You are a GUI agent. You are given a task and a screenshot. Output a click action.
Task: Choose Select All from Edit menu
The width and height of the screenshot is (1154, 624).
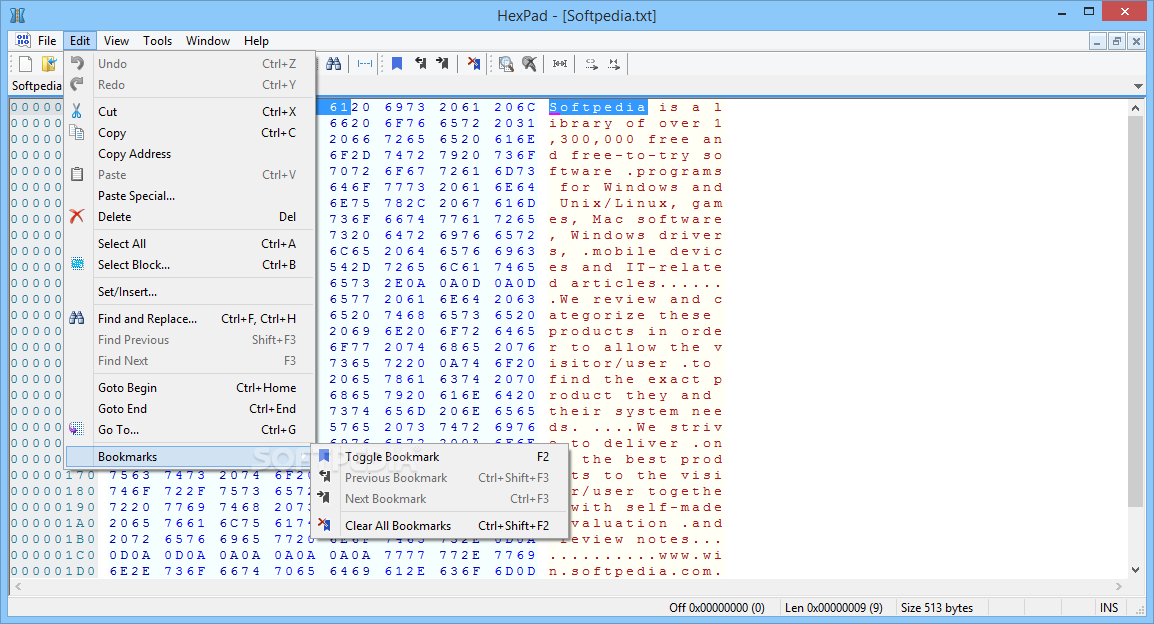pos(191,244)
